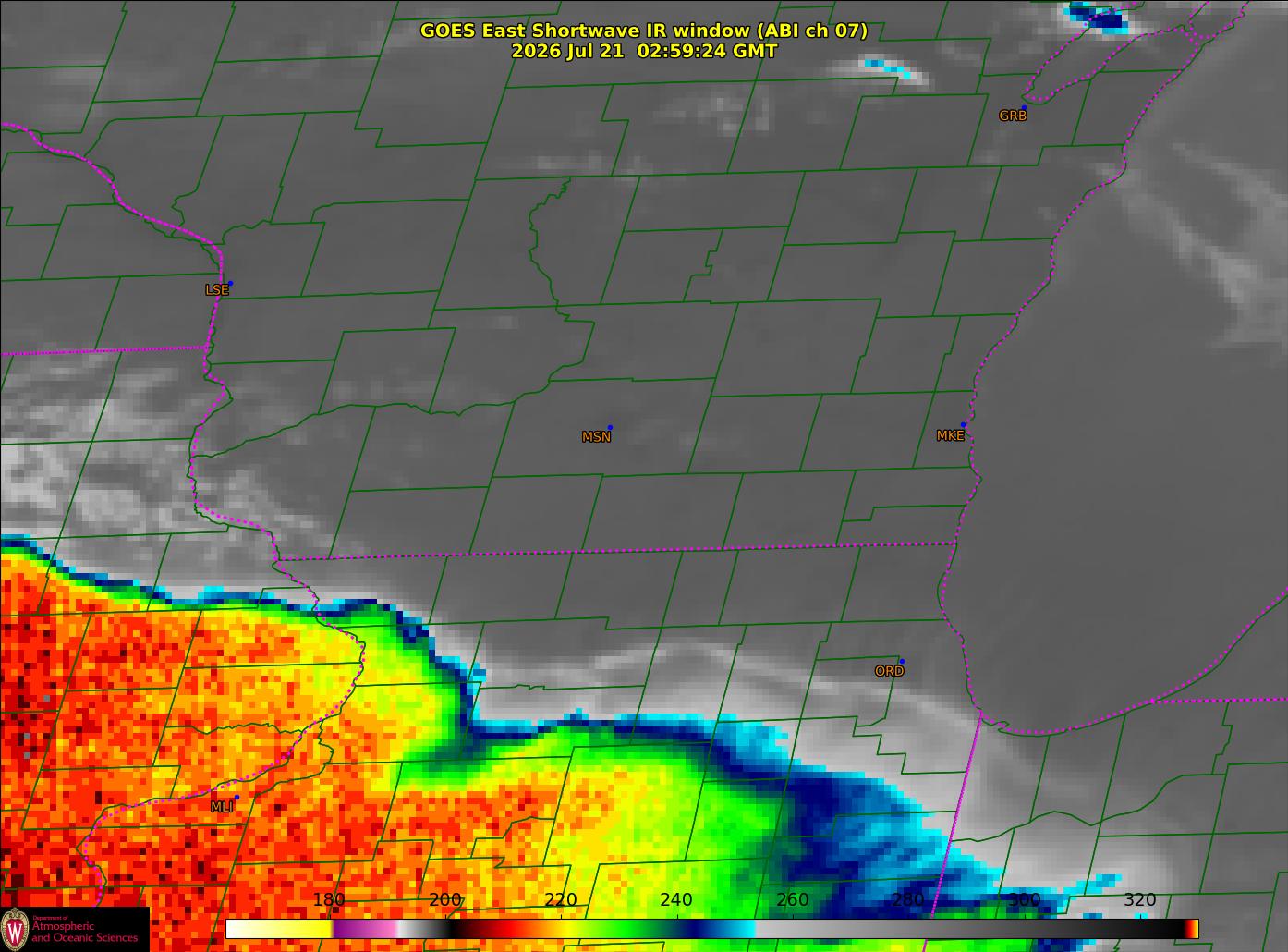The image size is (1288, 952).
Task: Click the University of Wisconsin crest logo
Action: (x=15, y=928)
